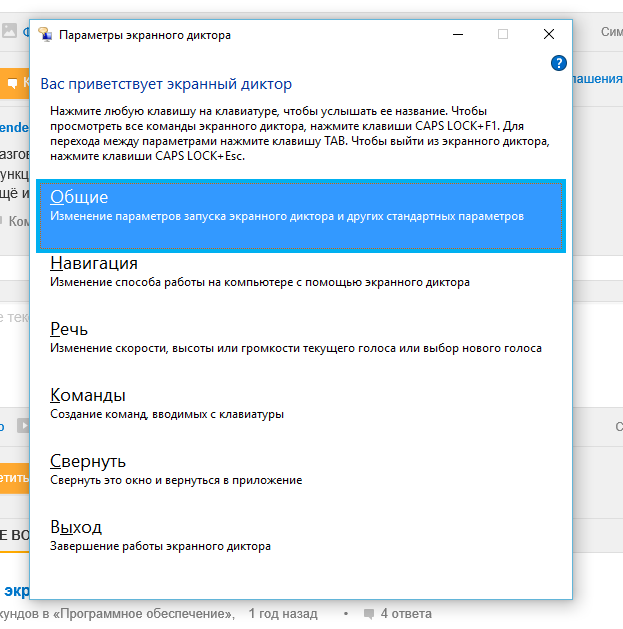This screenshot has width=623, height=629.
Task: Click description 'Создание команд, вводимых с клавиатуры'
Action: [167, 414]
